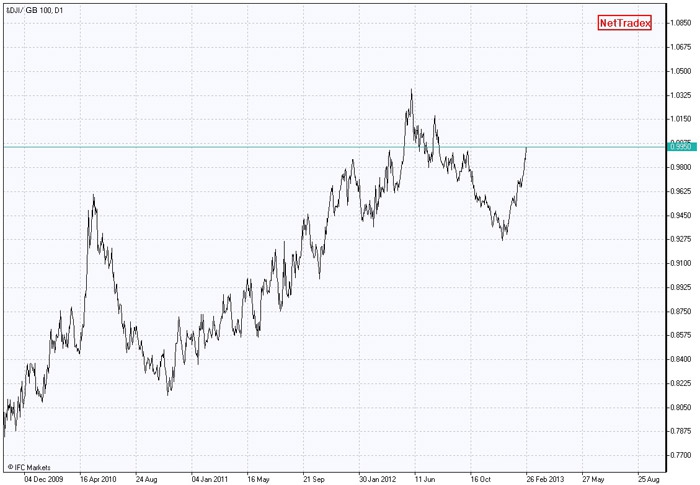Viewport: 700px width, 485px height.
Task: Pick the 30 Jan 2012 date label
Action: tap(376, 478)
